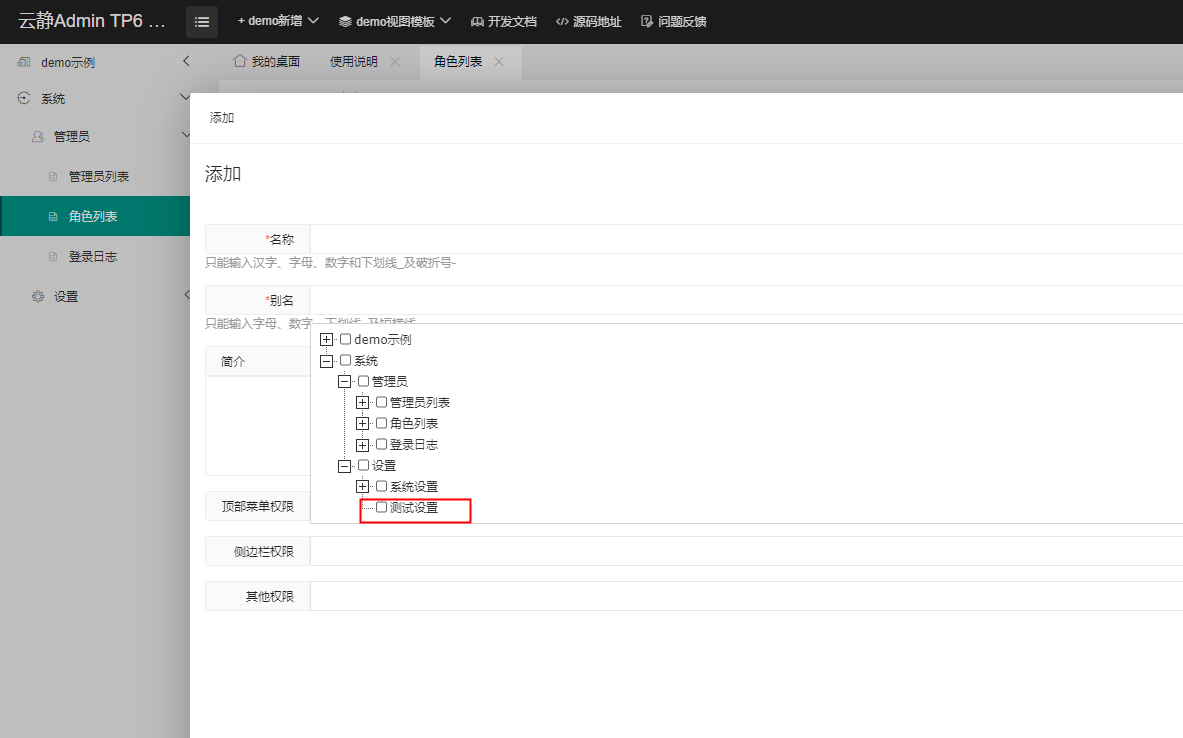Image resolution: width=1183 pixels, height=738 pixels.
Task: Switch to the 使用说明 tab
Action: pos(354,62)
